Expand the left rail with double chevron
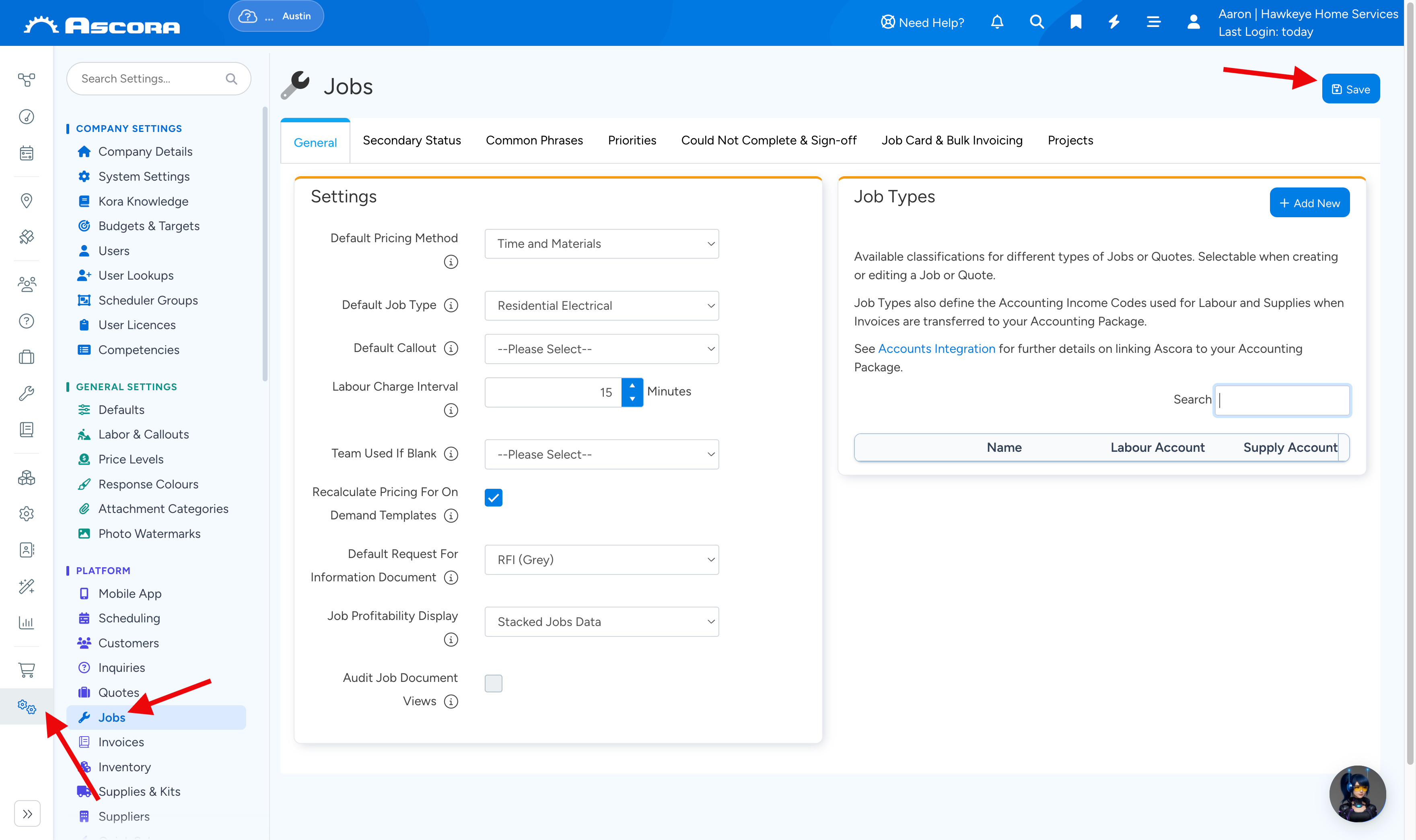 click(27, 814)
